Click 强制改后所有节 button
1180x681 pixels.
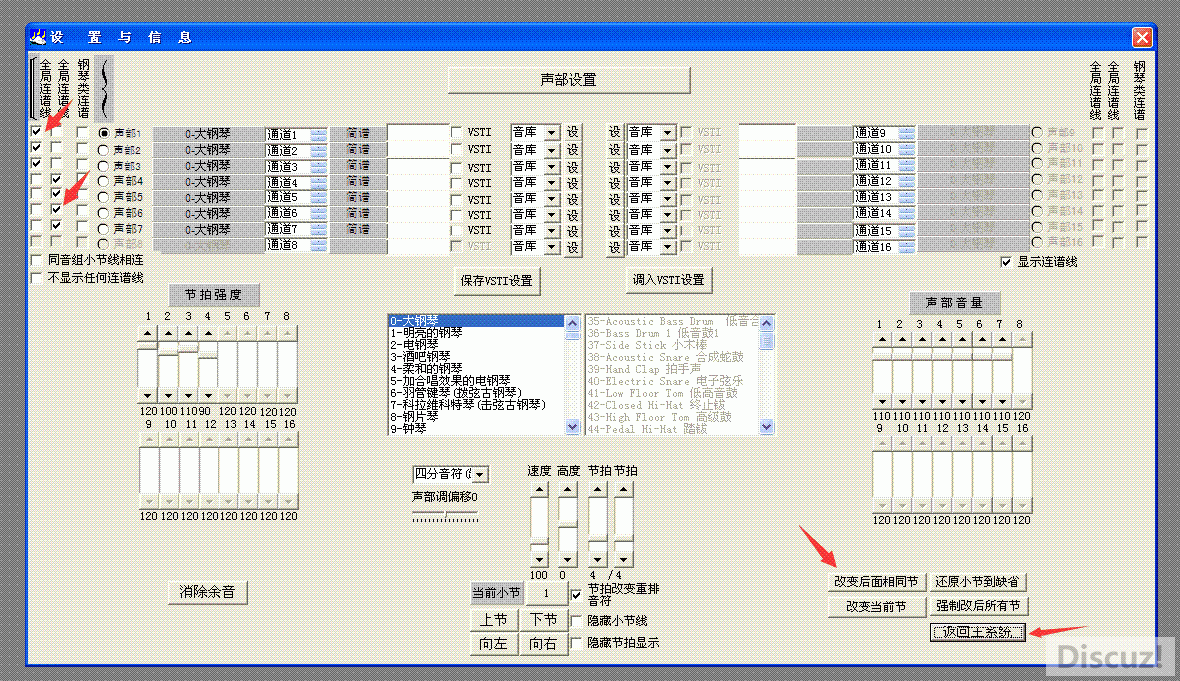pos(978,606)
